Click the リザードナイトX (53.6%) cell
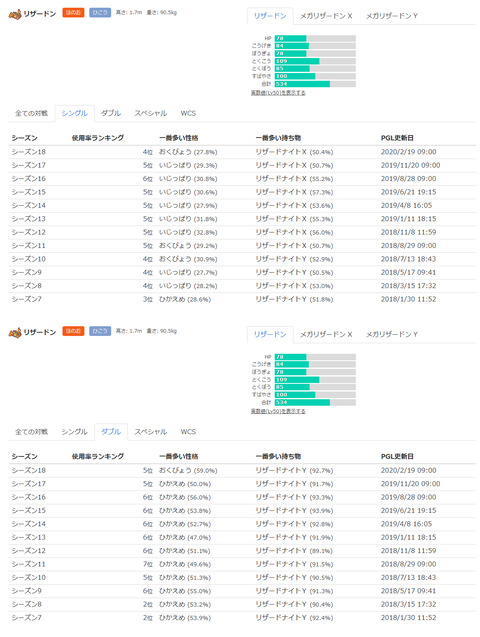Screen dimensions: 480x637 (294, 206)
